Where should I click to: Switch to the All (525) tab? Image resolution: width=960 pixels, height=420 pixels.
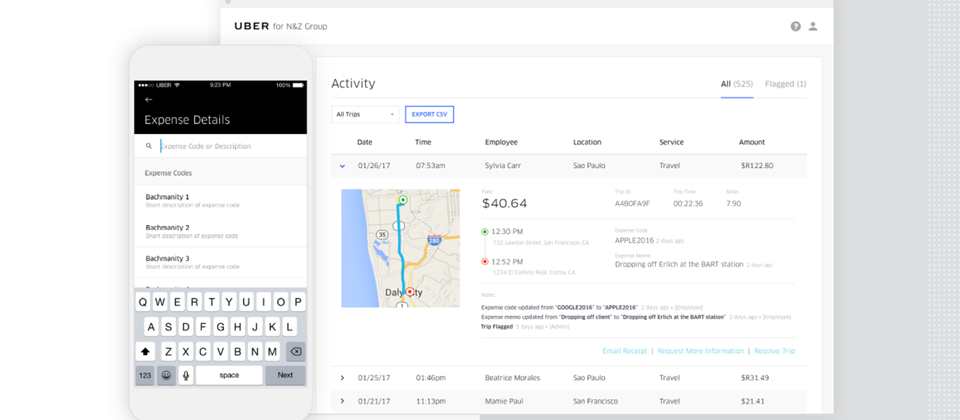737,84
